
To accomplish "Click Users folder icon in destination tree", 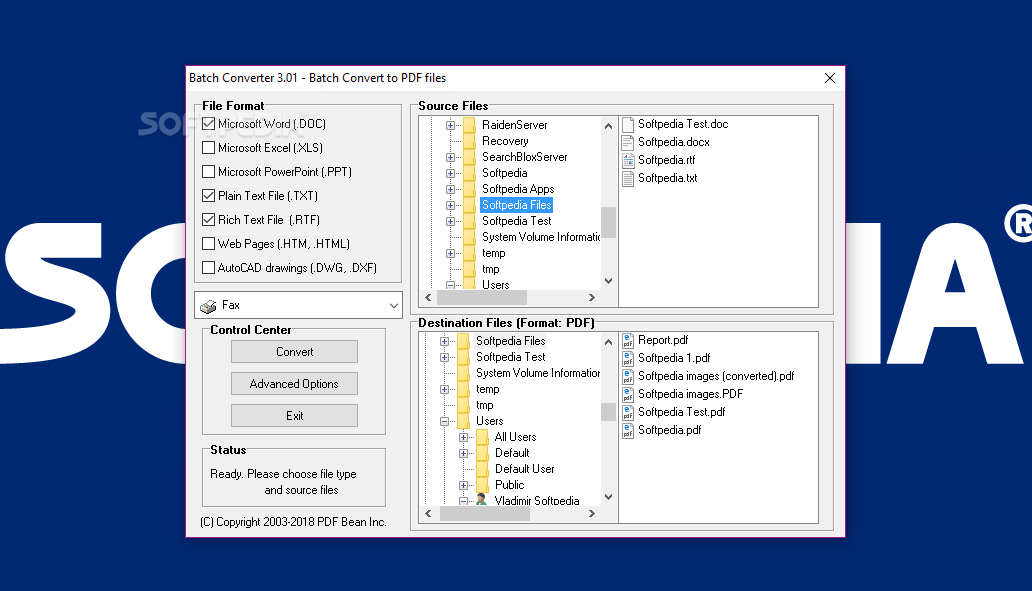I will point(463,421).
